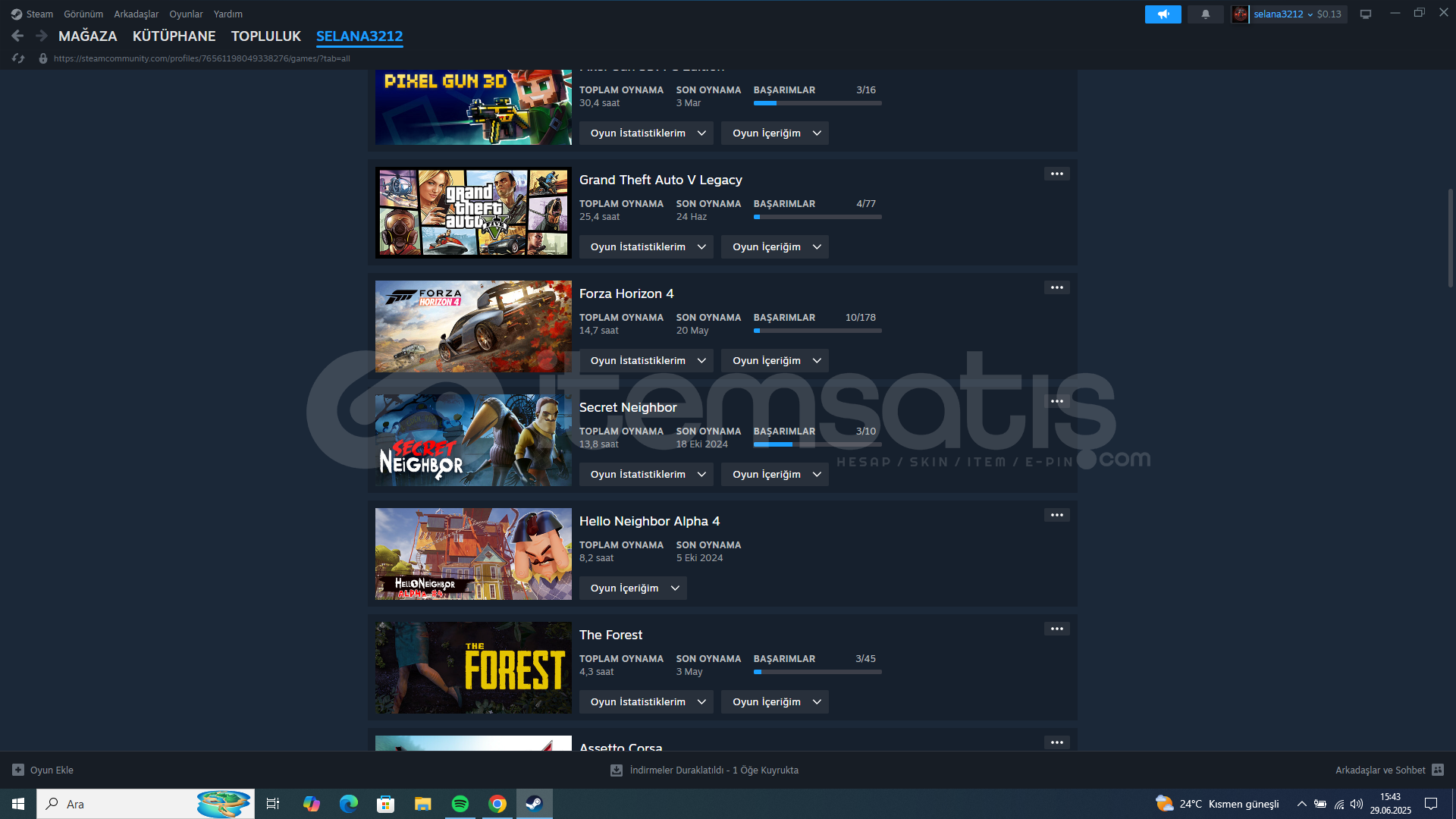Screen dimensions: 1456x819
Task: Click the plus icon next to Oyun Ekle
Action: tap(18, 770)
